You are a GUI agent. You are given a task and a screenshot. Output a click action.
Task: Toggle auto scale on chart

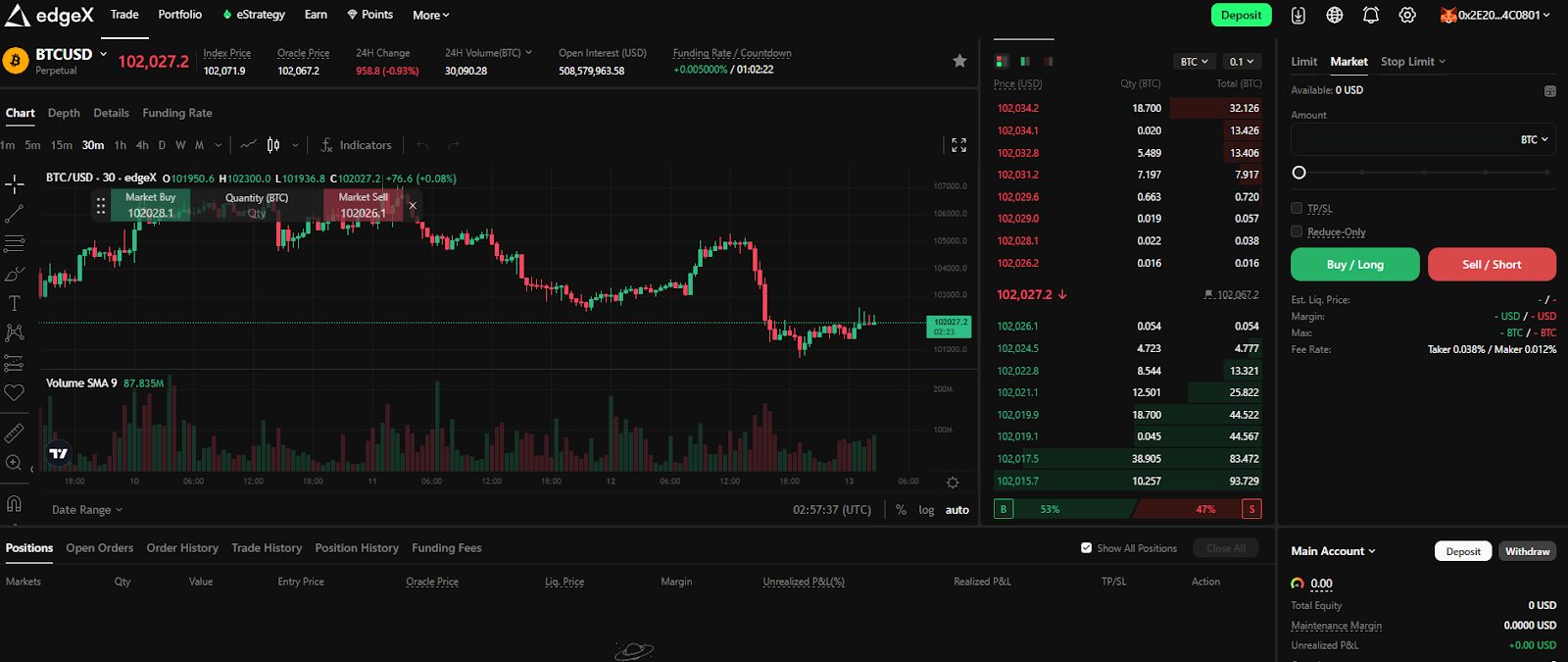pyautogui.click(x=957, y=510)
